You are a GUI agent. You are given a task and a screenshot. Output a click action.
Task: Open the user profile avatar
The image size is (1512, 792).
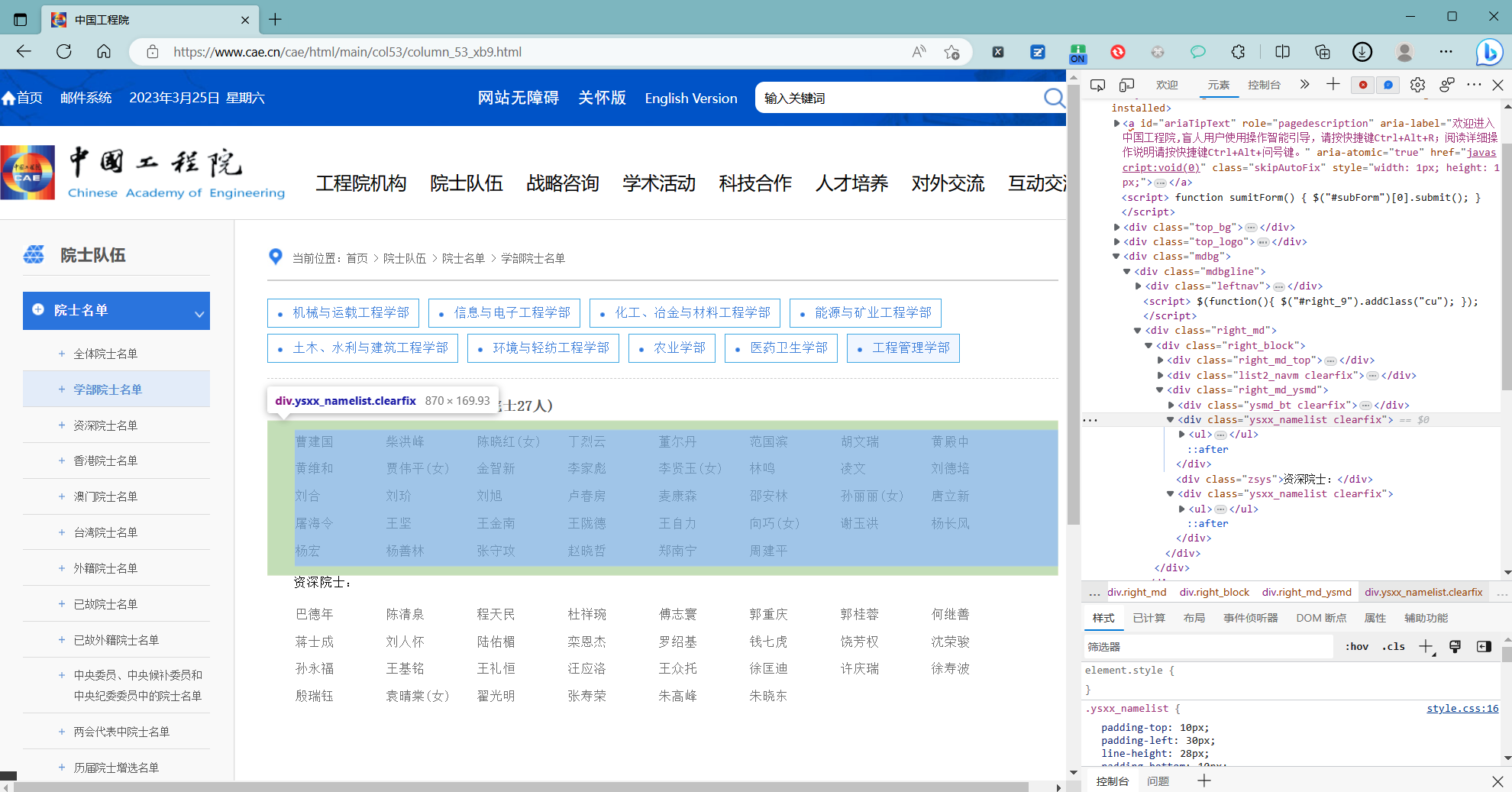(1404, 51)
